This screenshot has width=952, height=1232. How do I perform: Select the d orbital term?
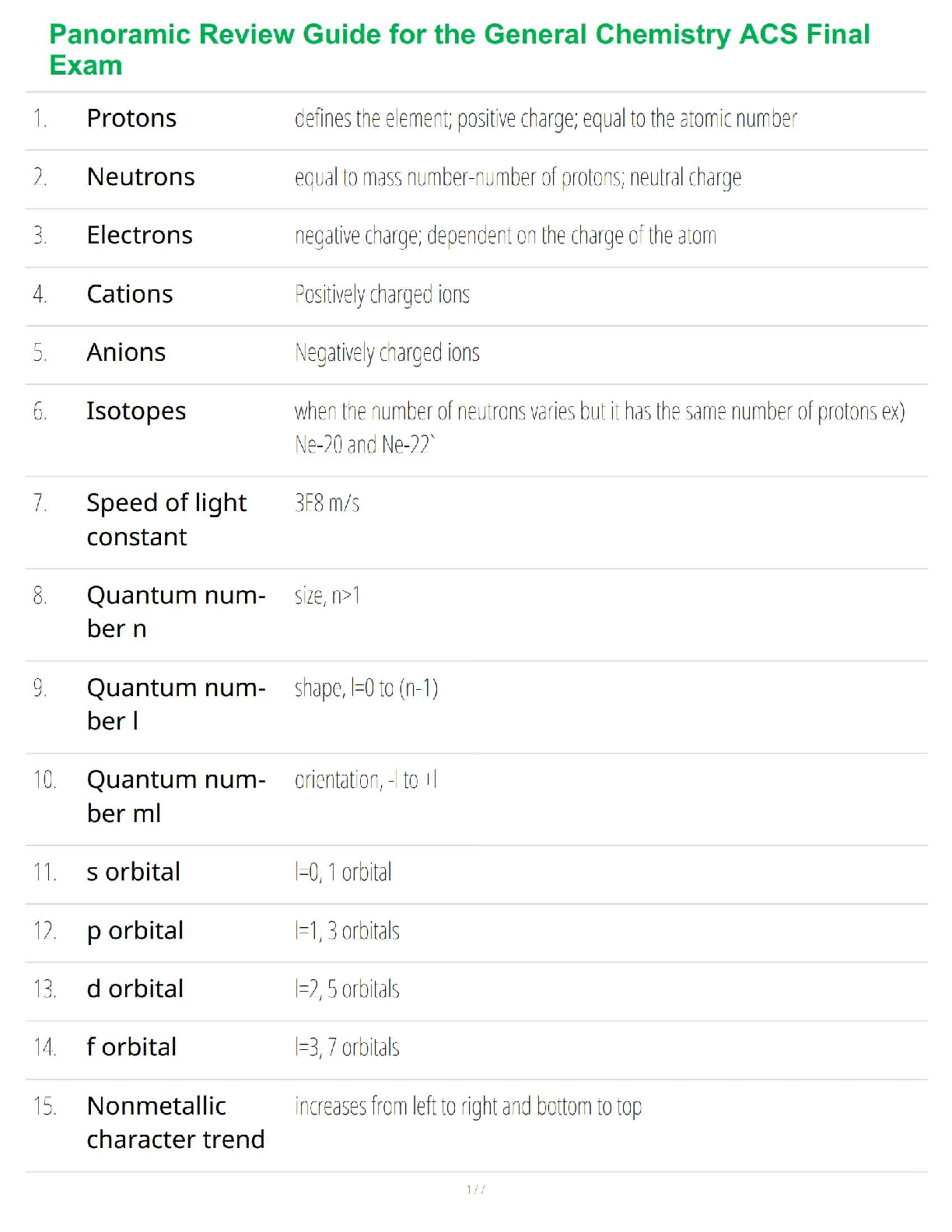click(135, 989)
